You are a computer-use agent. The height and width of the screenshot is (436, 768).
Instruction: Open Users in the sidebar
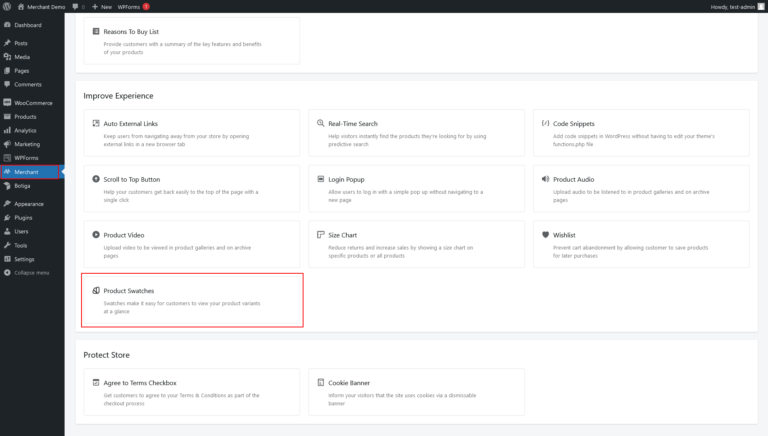[32, 231]
